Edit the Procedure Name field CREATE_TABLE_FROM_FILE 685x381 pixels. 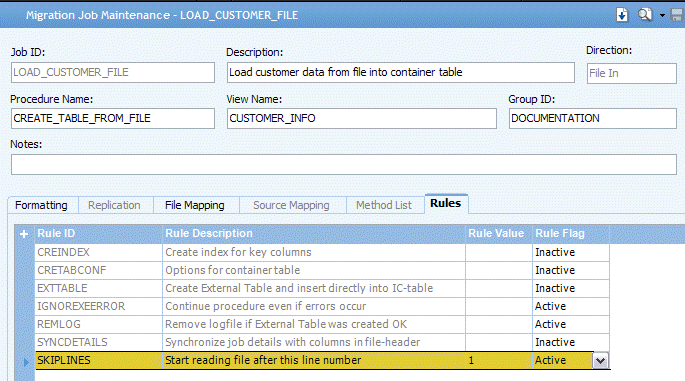113,118
